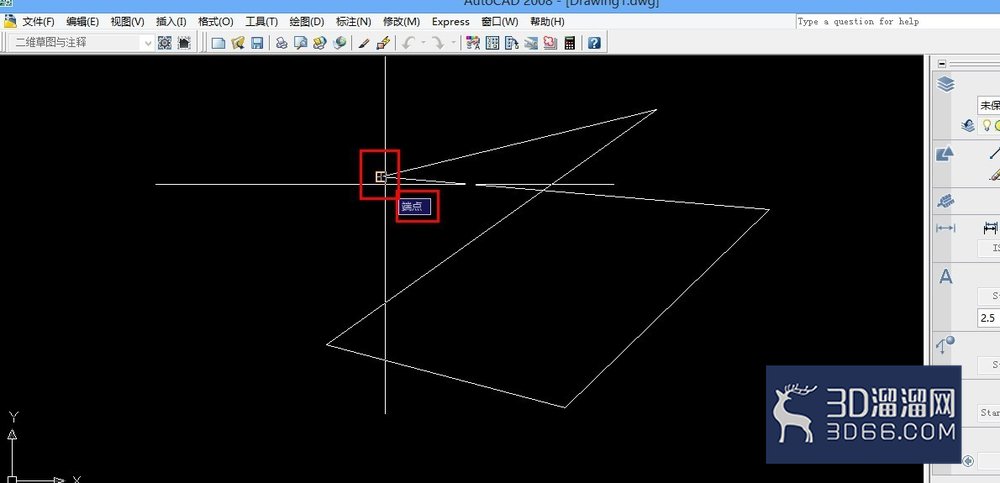Select the Linear dimension tool
Viewport: 1000px width, 483px height.
[990, 228]
